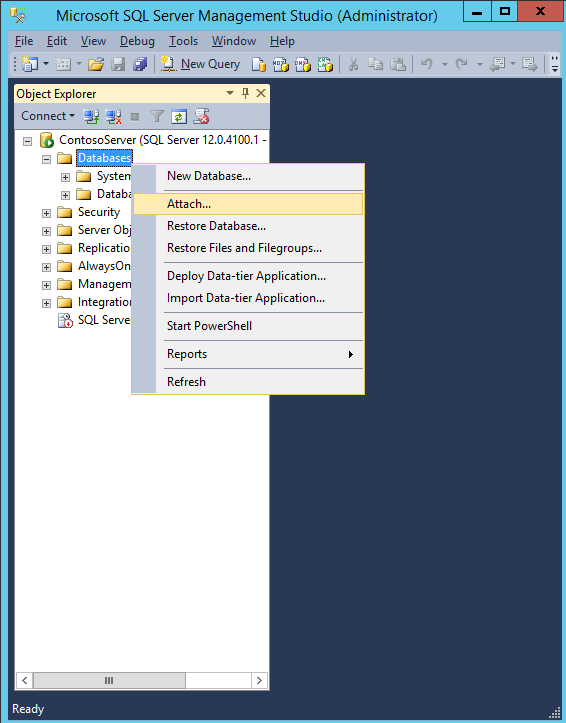Image resolution: width=566 pixels, height=723 pixels.
Task: Click the Activity Monitor script icon
Action: (201, 116)
